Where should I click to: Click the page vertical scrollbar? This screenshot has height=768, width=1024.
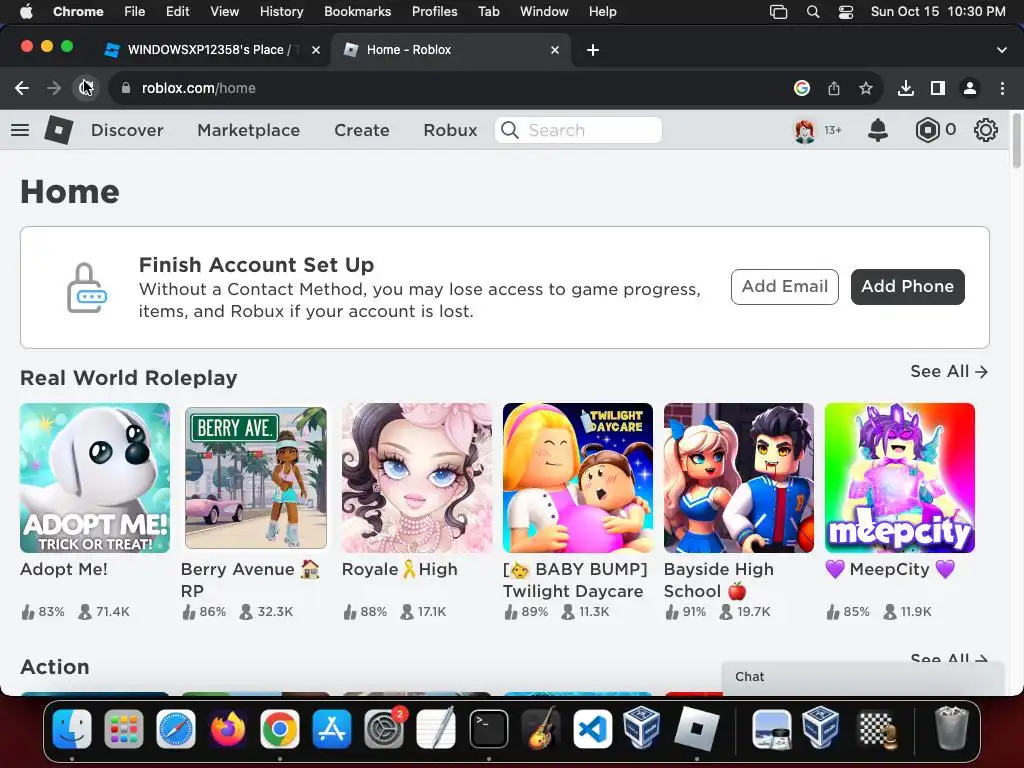click(x=1016, y=140)
